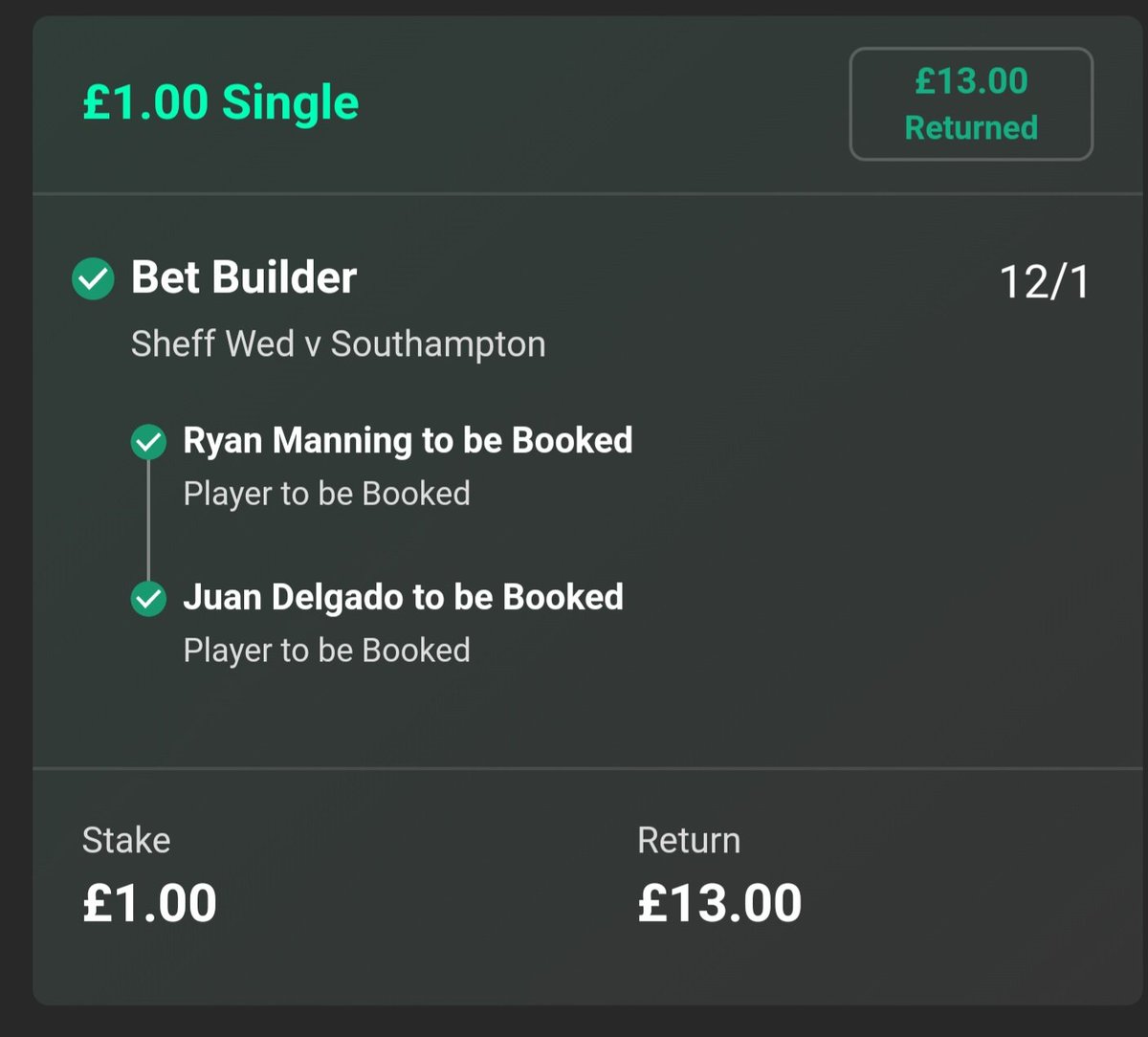
Task: Open the Sheff Wed v Southampton fixture
Action: point(339,343)
